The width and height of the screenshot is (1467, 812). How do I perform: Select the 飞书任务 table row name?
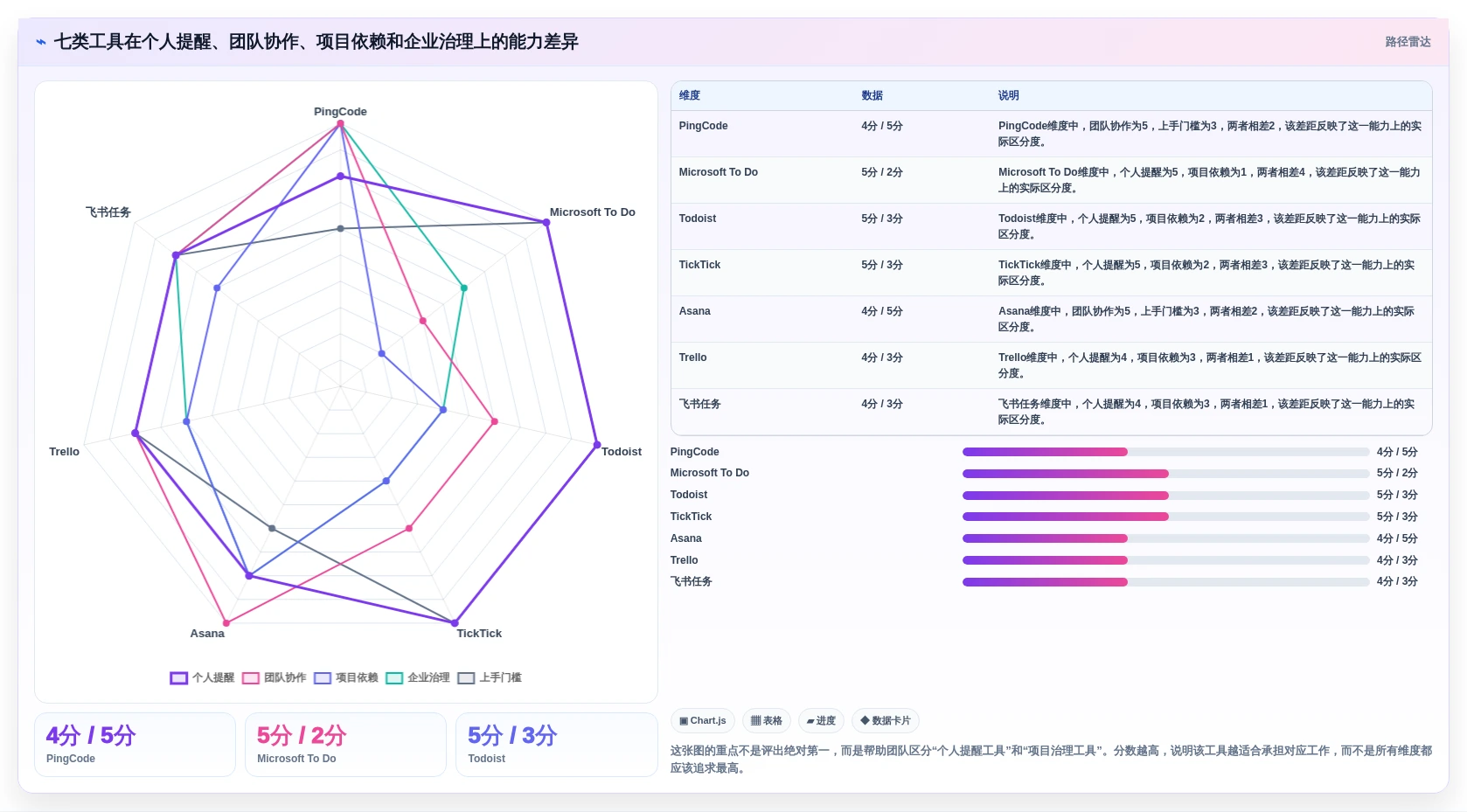click(700, 404)
